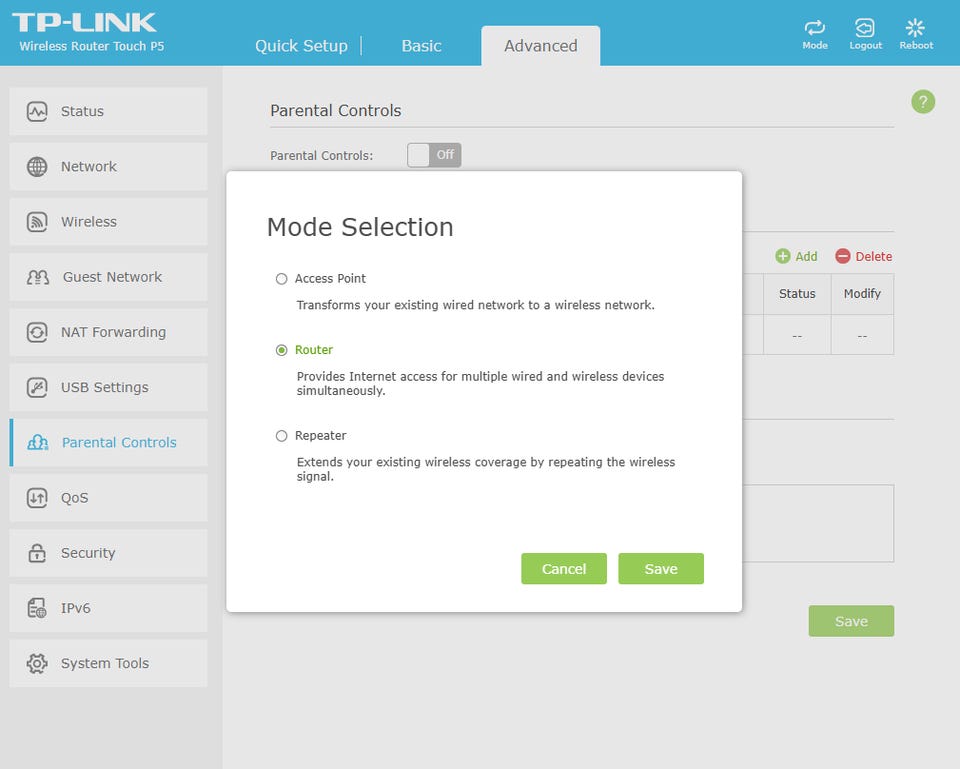
Task: Click the QoS menu label
Action: click(74, 498)
